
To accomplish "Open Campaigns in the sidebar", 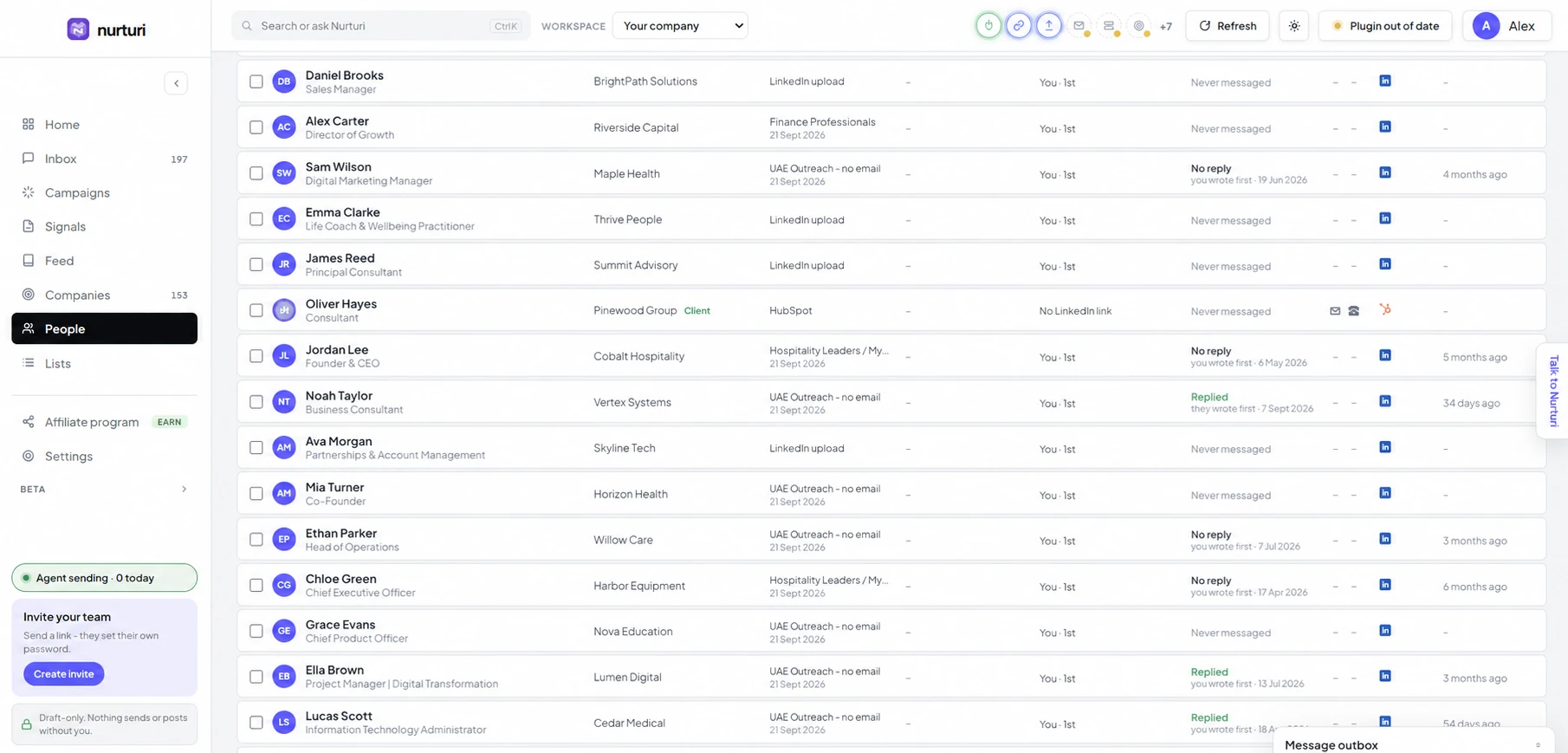I will pyautogui.click(x=104, y=192).
